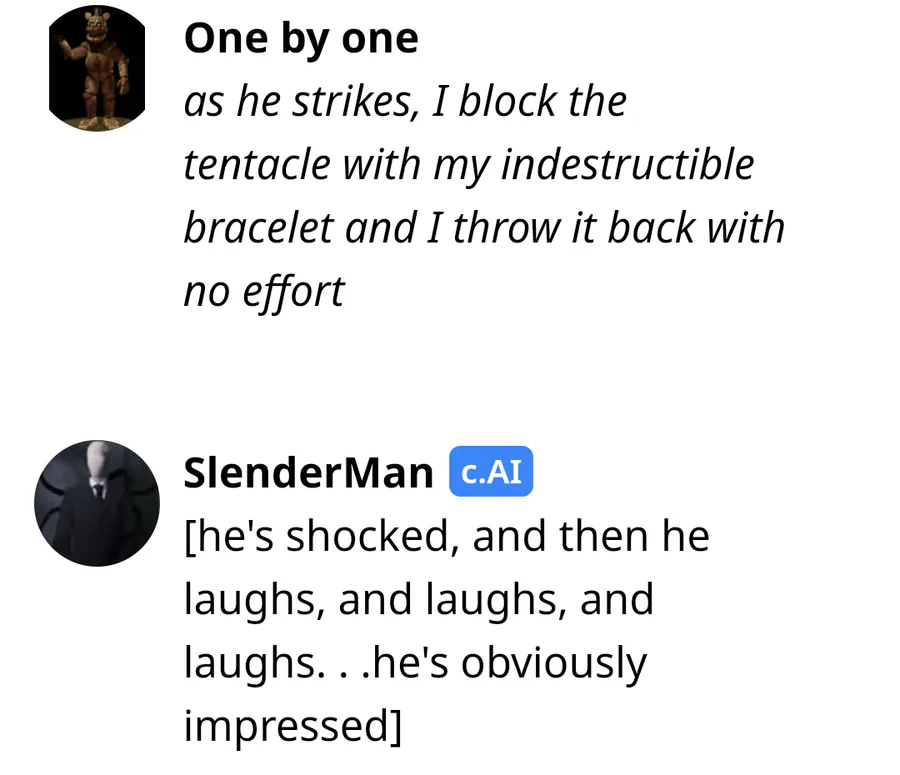Screen dimensions: 900x775
Task: Click the c.AI badge next to SlenderMan
Action: click(x=491, y=472)
